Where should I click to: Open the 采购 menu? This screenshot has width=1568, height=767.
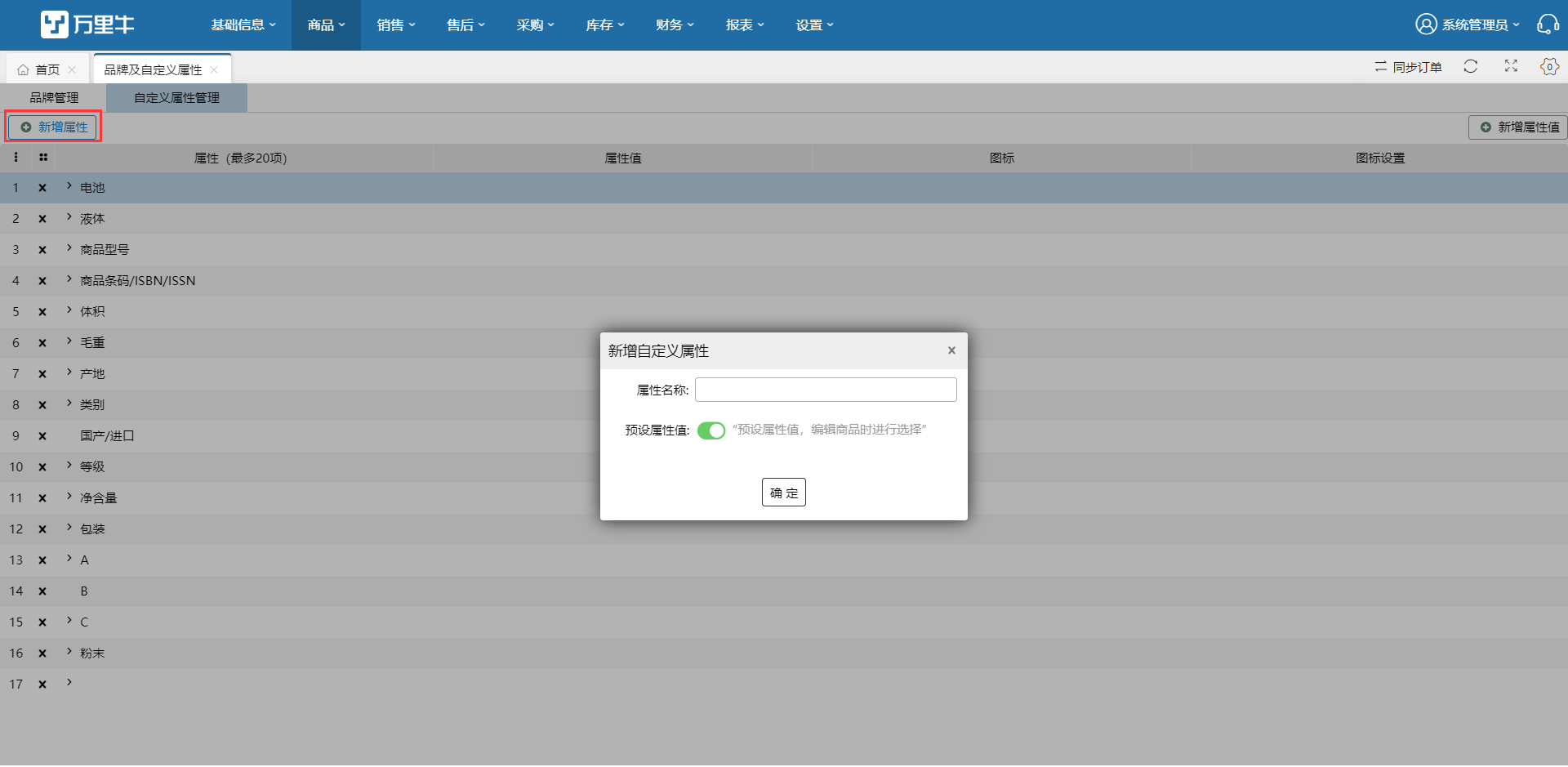535,25
